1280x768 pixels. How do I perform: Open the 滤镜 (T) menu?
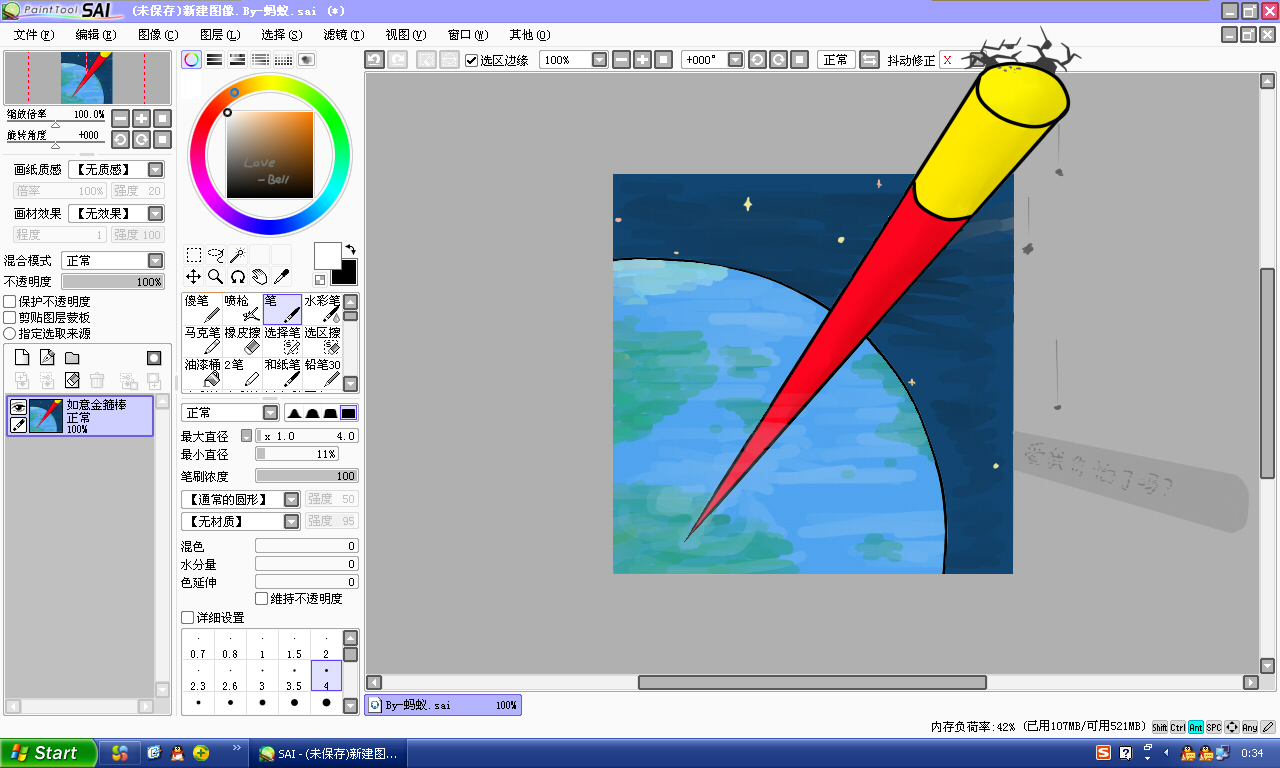pos(343,35)
